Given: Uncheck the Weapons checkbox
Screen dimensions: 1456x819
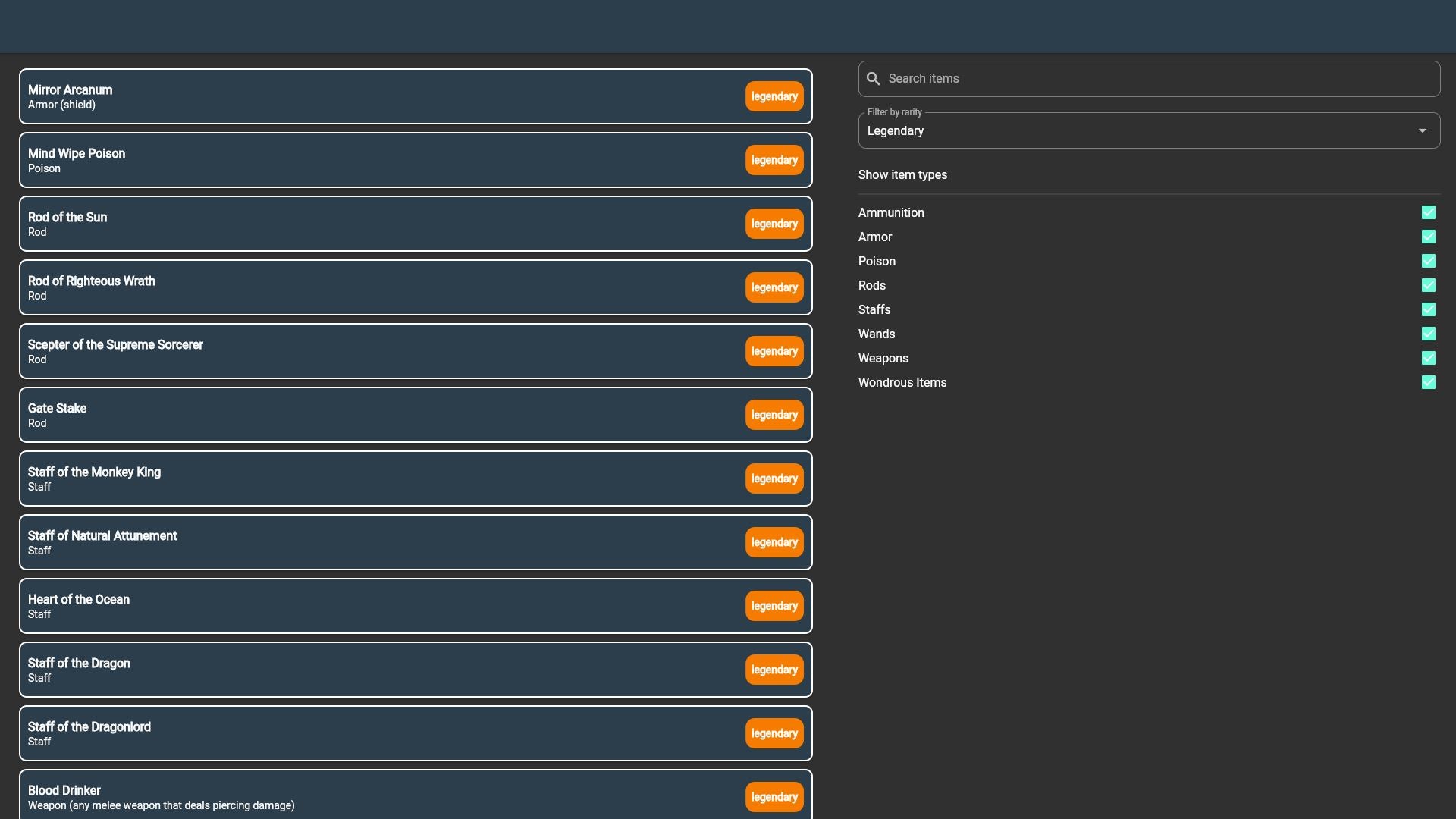Looking at the screenshot, I should pos(1428,359).
